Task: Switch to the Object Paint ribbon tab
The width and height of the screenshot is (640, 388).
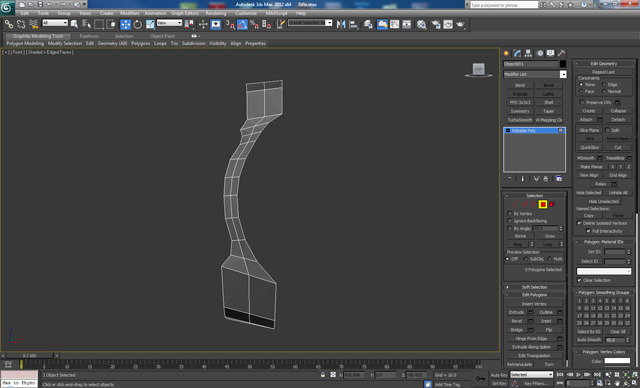Action: pos(162,36)
